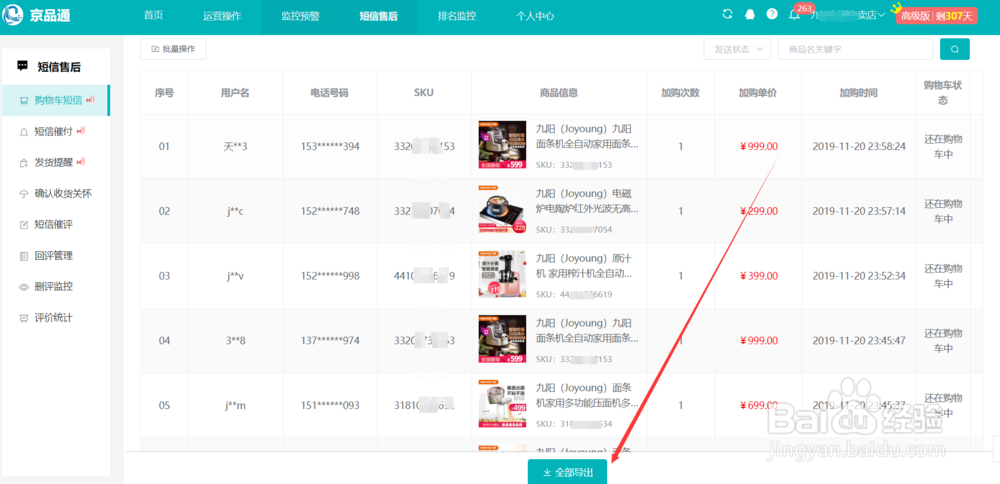Click product thumbnail in row 04
Image resolution: width=1000 pixels, height=484 pixels.
[503, 339]
